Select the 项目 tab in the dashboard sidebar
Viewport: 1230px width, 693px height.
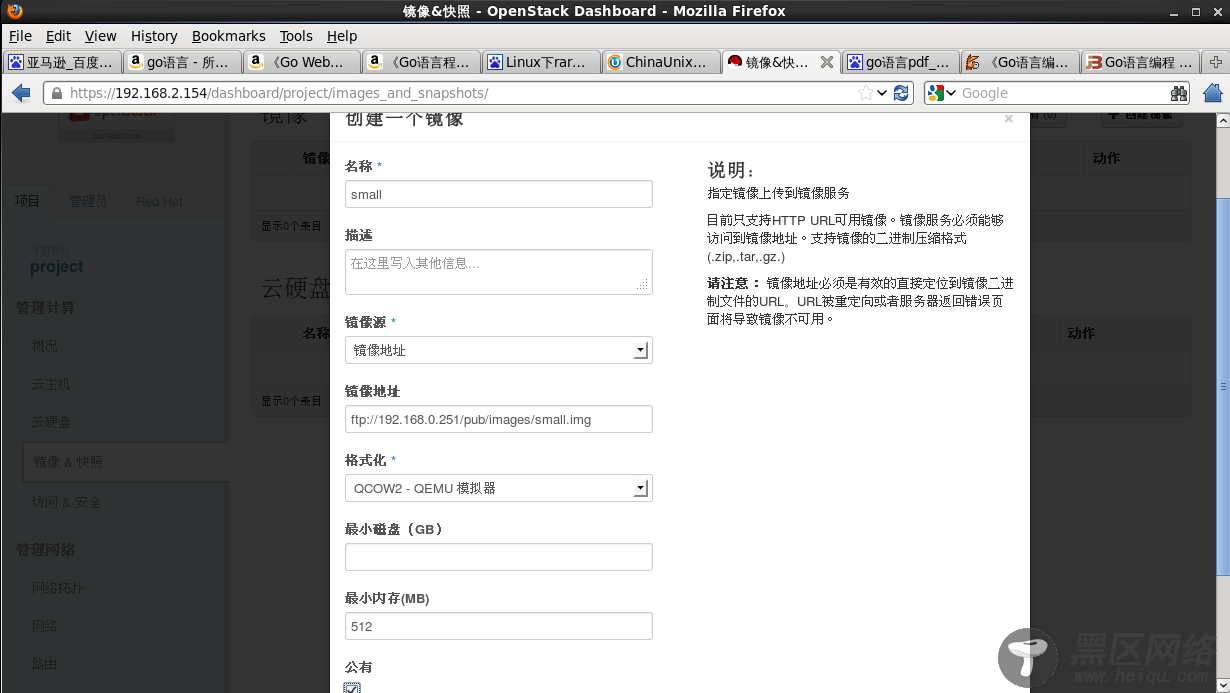[27, 201]
